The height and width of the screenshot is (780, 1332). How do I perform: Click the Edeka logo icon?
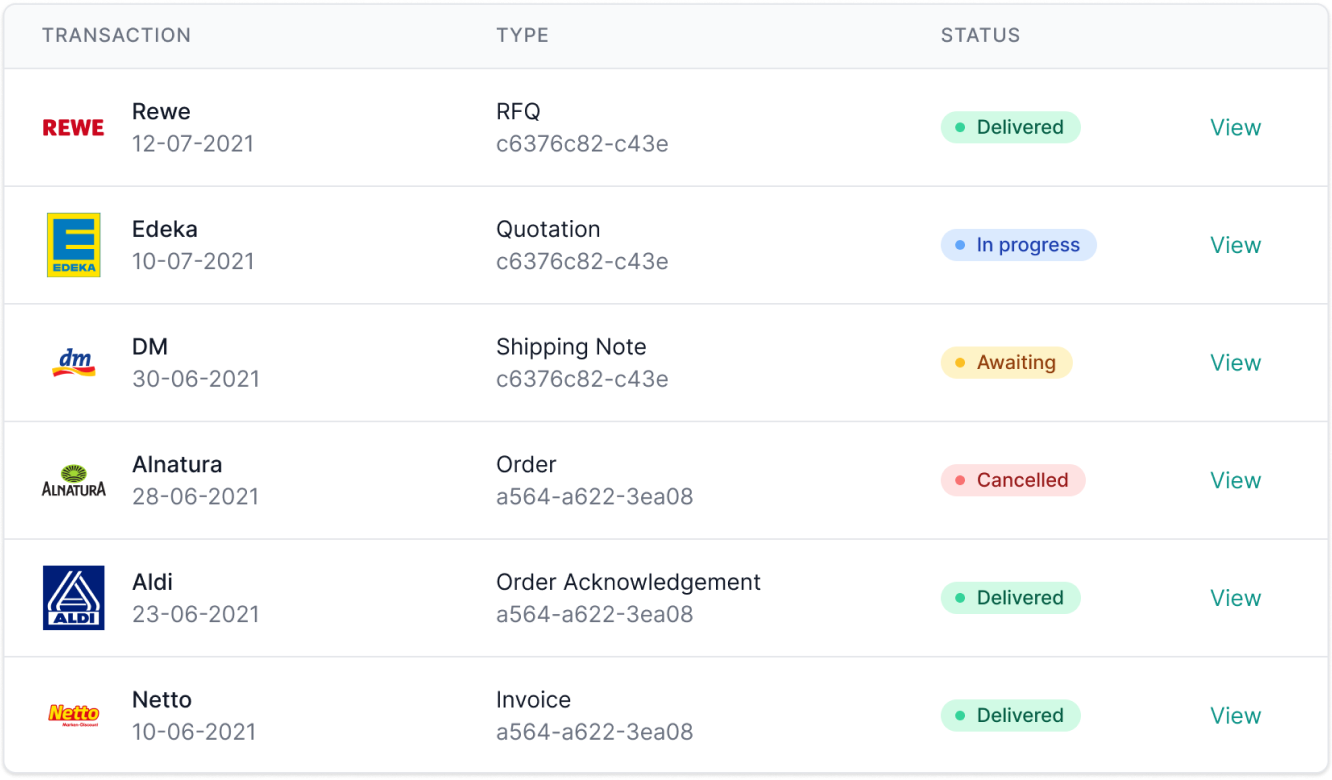click(73, 245)
